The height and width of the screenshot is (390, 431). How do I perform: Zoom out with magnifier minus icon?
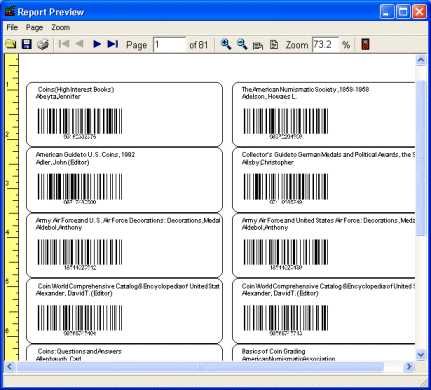point(242,44)
